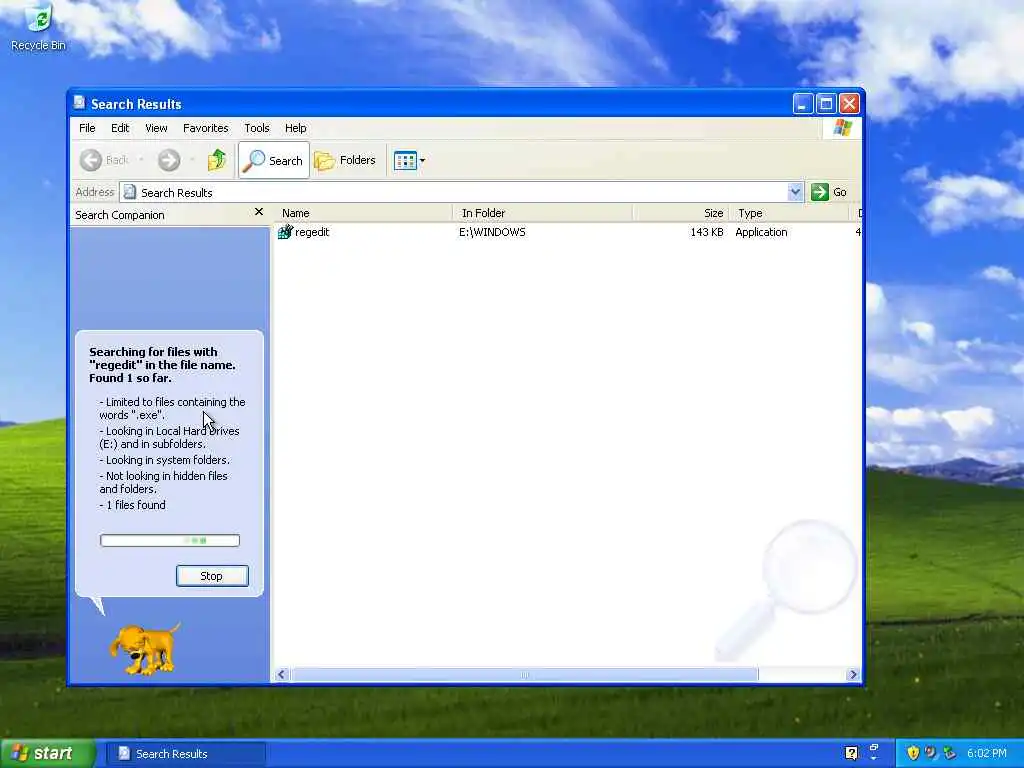Open the Favorites menu
Image resolution: width=1024 pixels, height=768 pixels.
click(206, 128)
